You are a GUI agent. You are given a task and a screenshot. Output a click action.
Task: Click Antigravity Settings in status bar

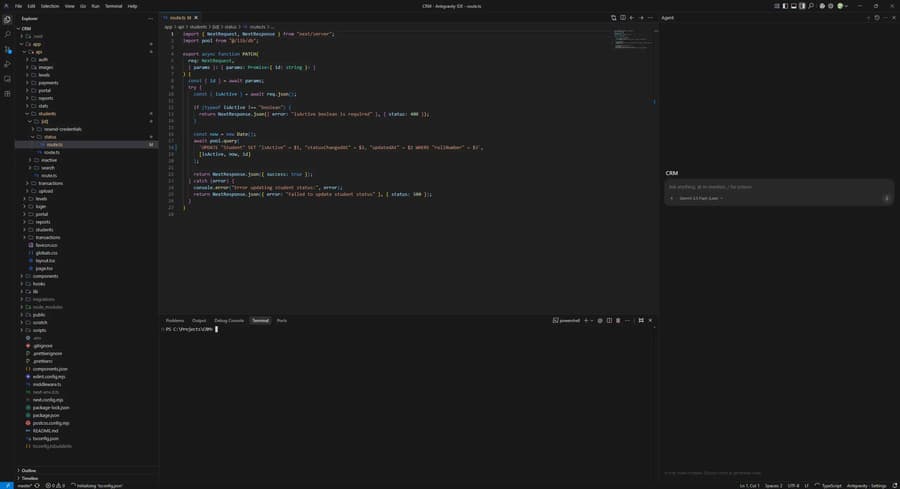tap(867, 486)
